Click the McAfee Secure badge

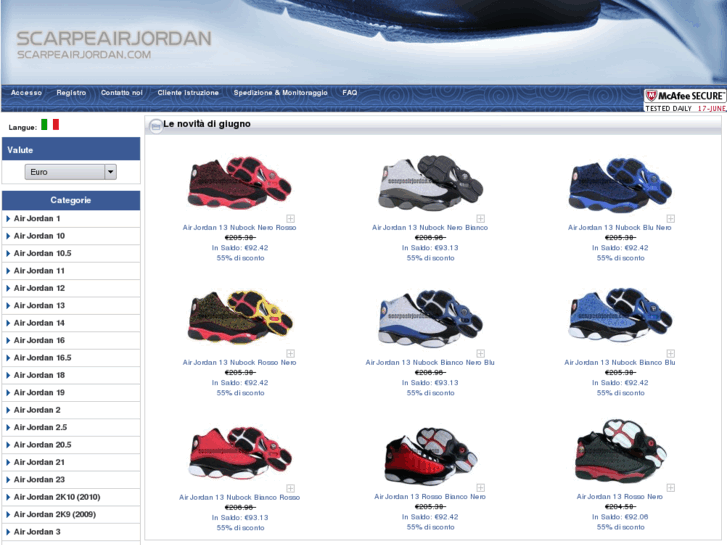pyautogui.click(x=685, y=100)
